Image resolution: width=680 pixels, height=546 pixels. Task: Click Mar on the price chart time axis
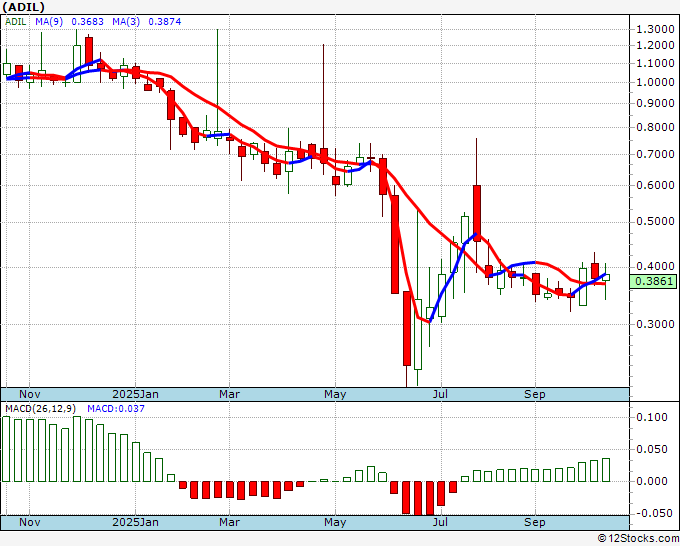pos(229,394)
